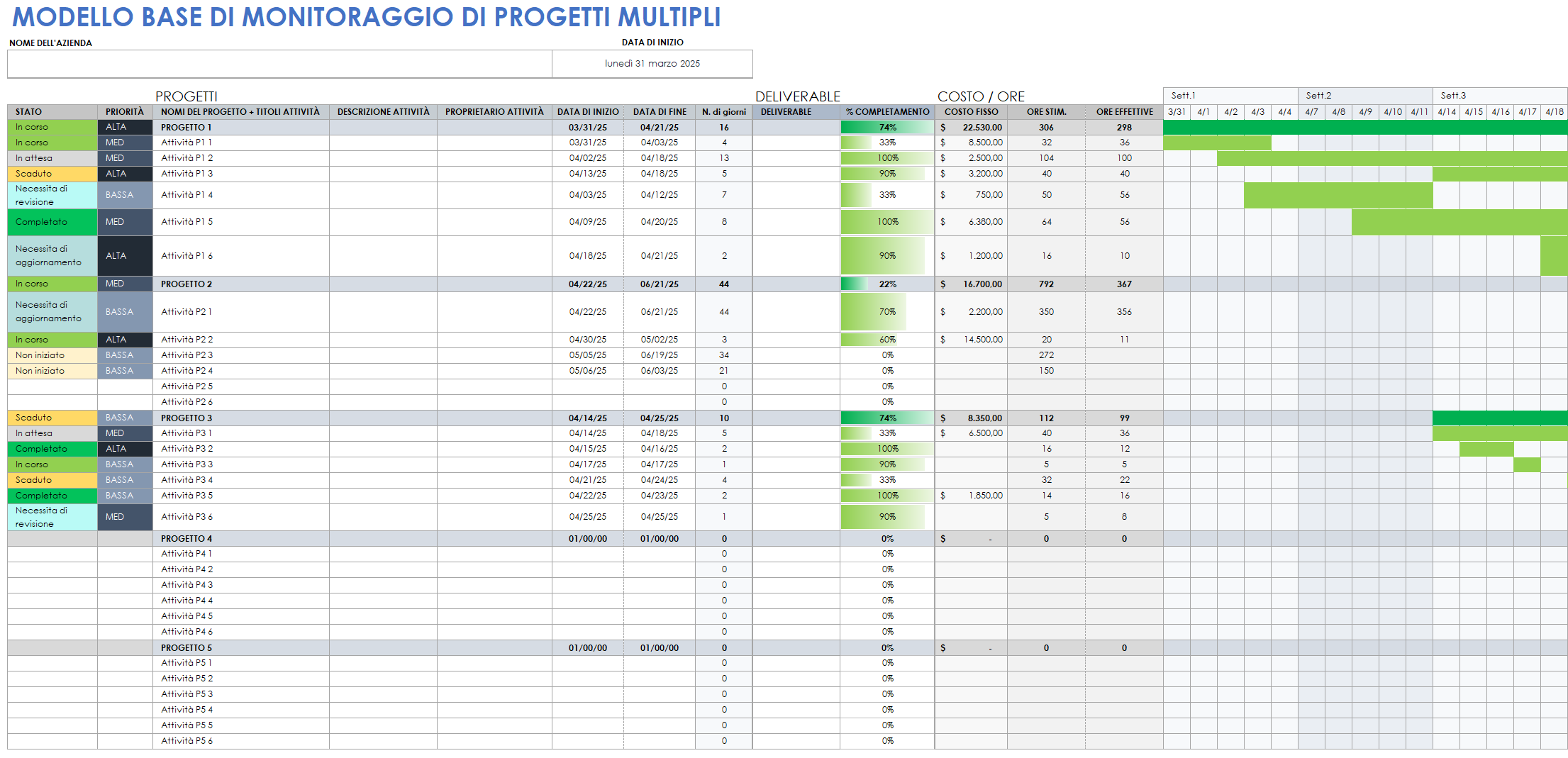Image resolution: width=1568 pixels, height=758 pixels.
Task: Select 'Necessita di revisione' status of Attività P1 4
Action: click(52, 195)
